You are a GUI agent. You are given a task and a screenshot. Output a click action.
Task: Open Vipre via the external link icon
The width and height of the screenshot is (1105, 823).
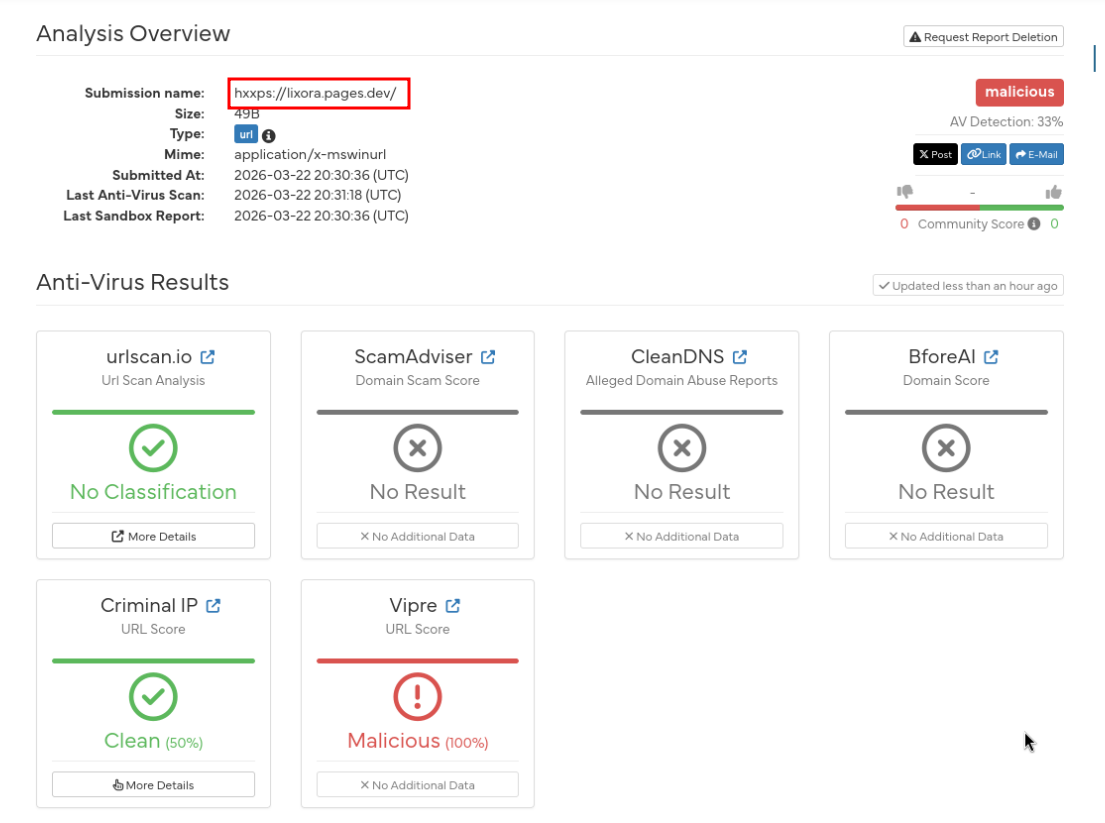(453, 604)
